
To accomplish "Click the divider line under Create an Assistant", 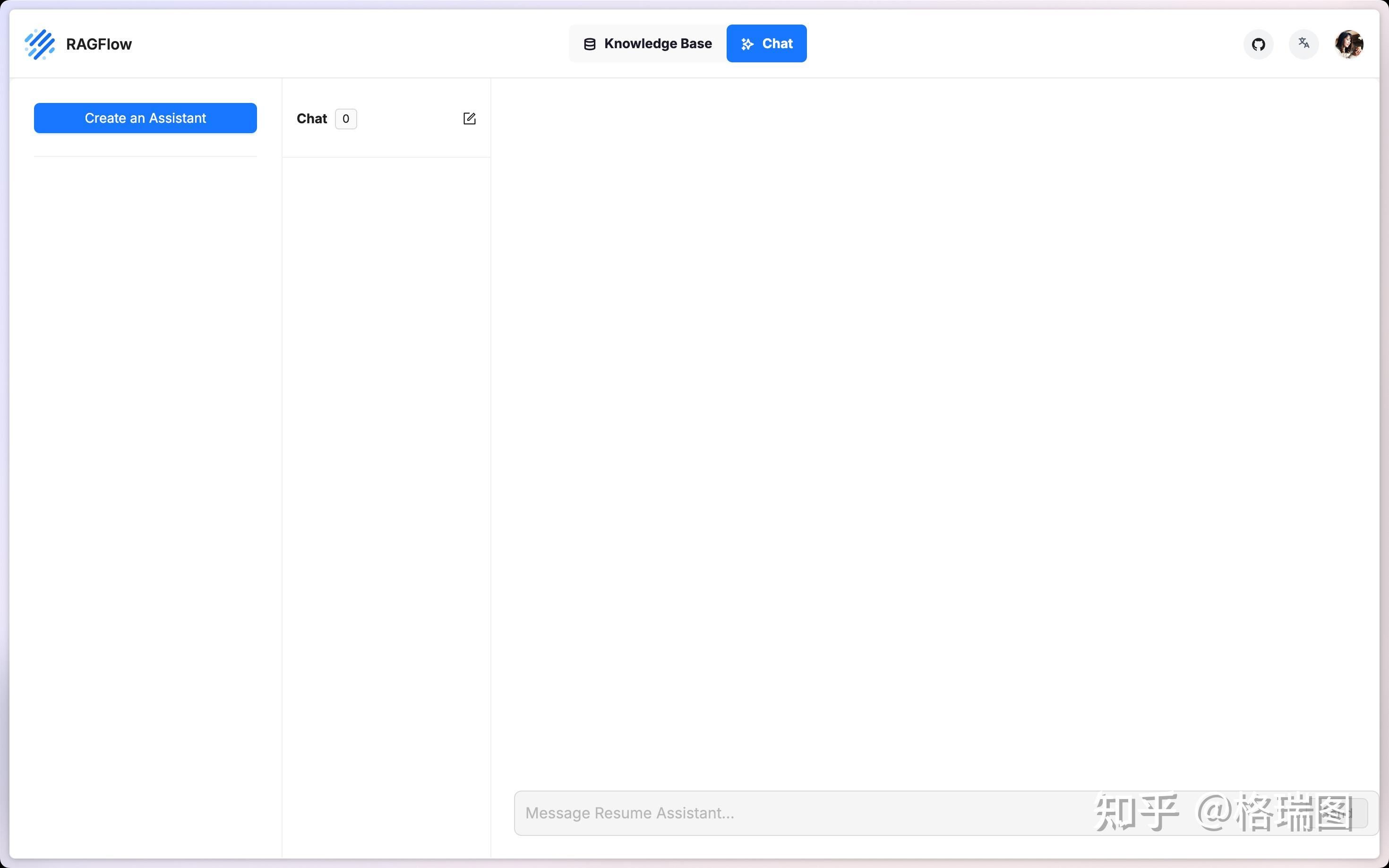I will (x=145, y=156).
